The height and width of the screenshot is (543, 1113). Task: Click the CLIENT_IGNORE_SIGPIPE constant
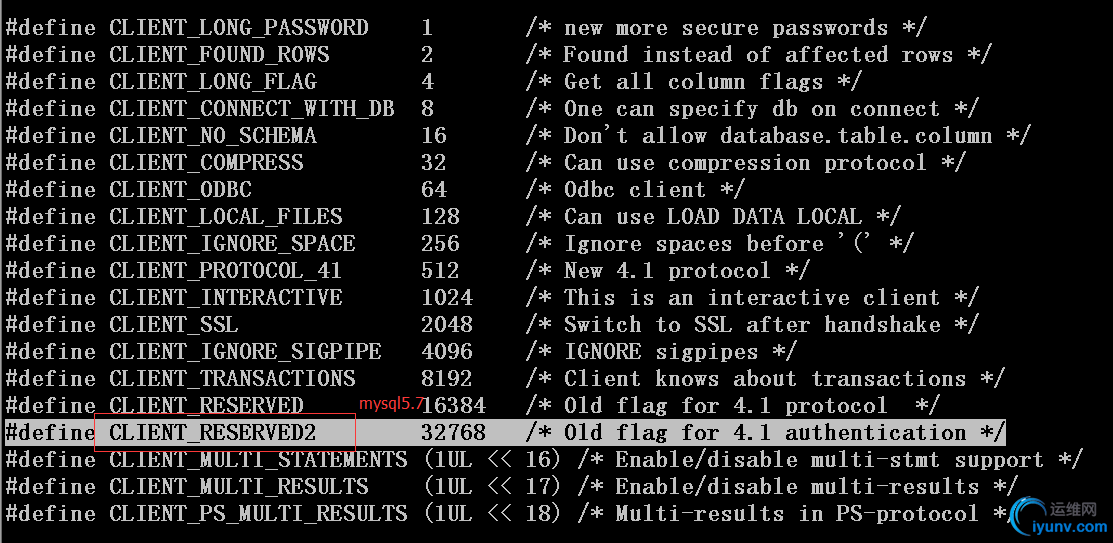(x=245, y=352)
